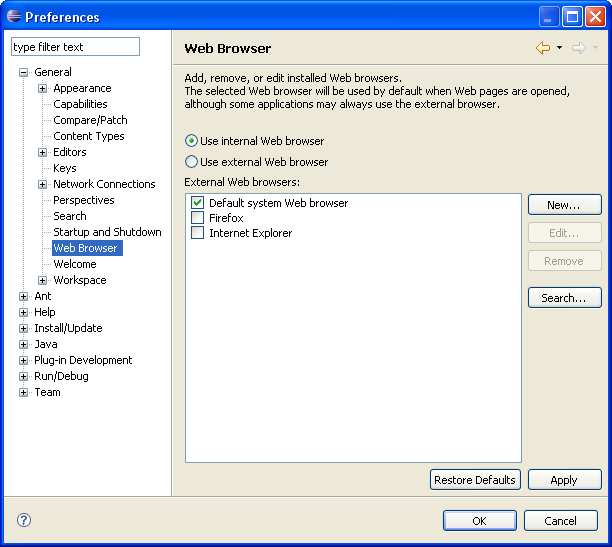Screen dimensions: 612x547
Task: Open the back history dropdown arrow
Action: point(559,48)
